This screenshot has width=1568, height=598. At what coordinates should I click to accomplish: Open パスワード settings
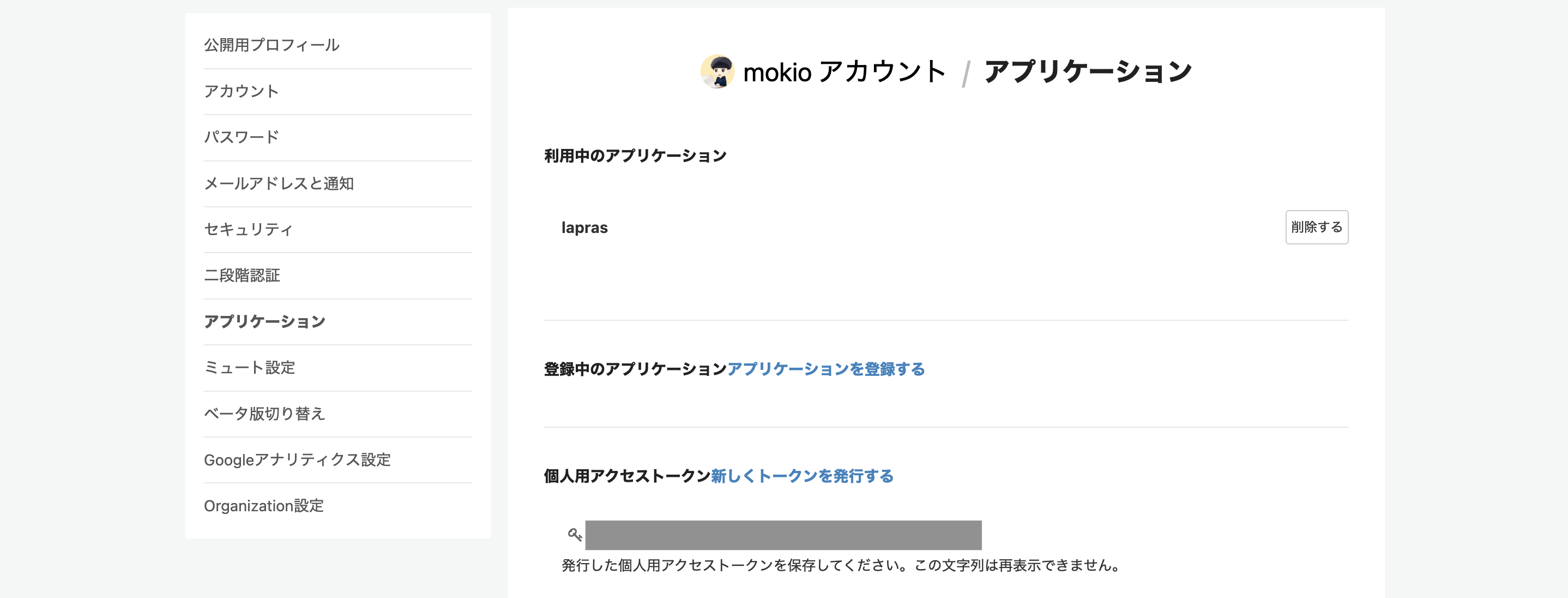242,137
